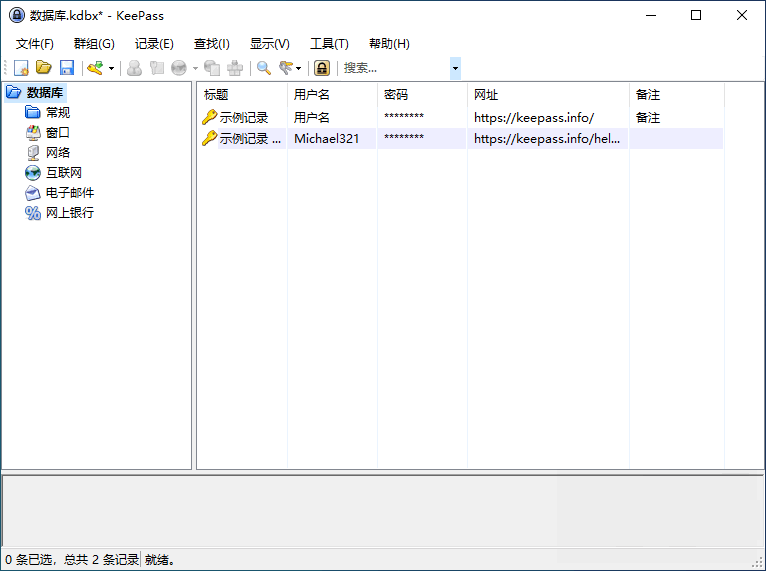Open the 工具(T) menu
Screen dimensions: 766x571
329,44
